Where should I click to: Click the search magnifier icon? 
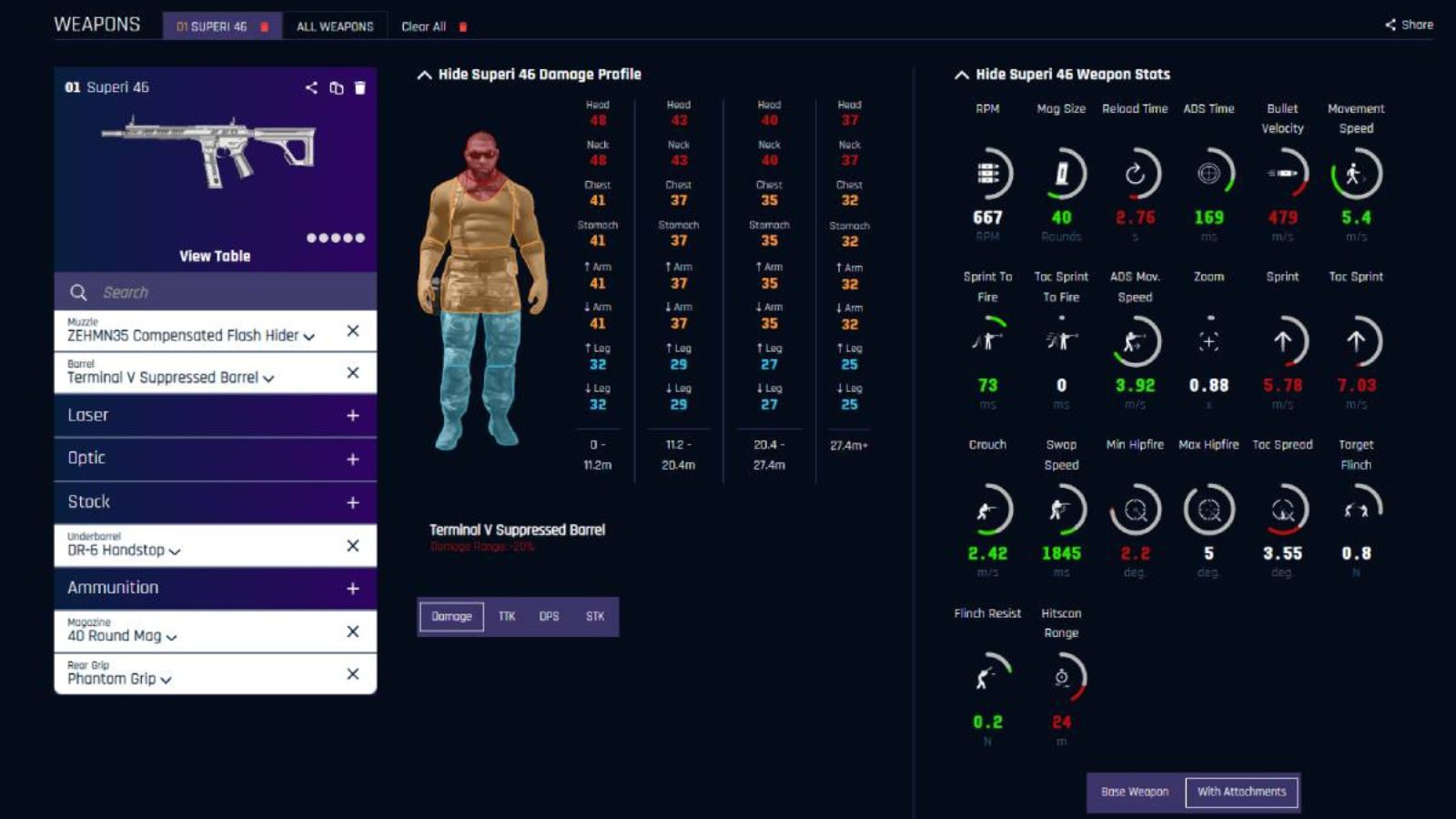click(x=77, y=291)
